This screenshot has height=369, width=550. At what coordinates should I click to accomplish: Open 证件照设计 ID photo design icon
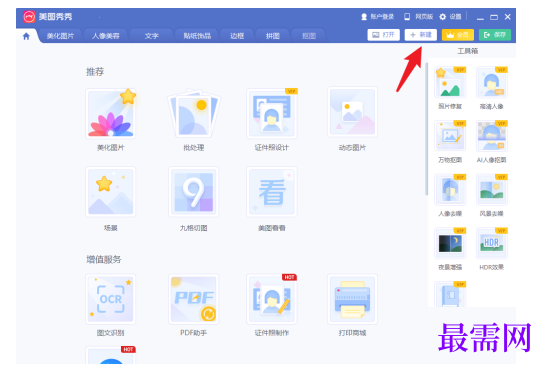272,113
